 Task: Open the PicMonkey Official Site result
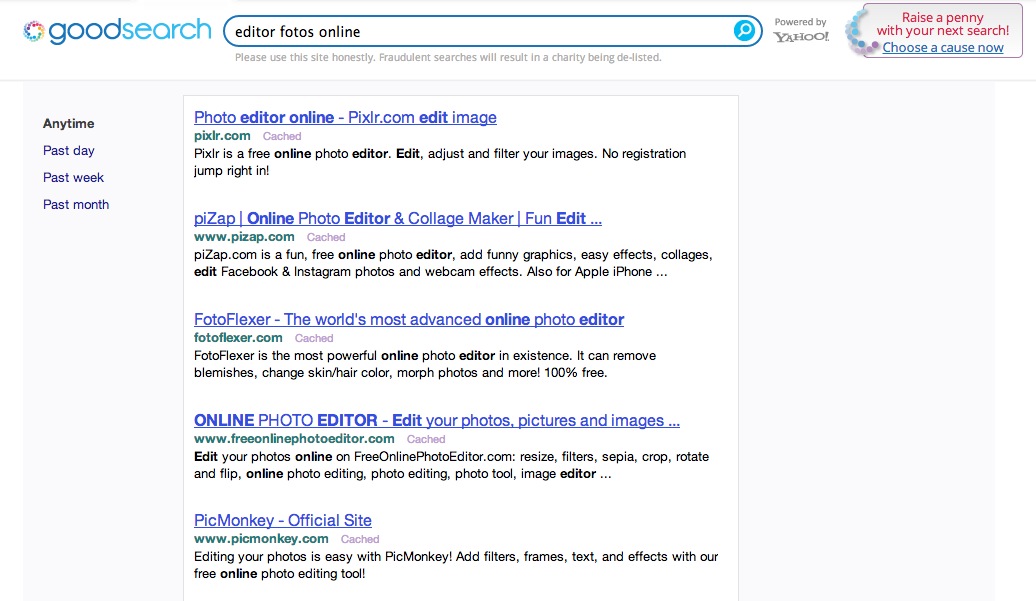coord(283,521)
